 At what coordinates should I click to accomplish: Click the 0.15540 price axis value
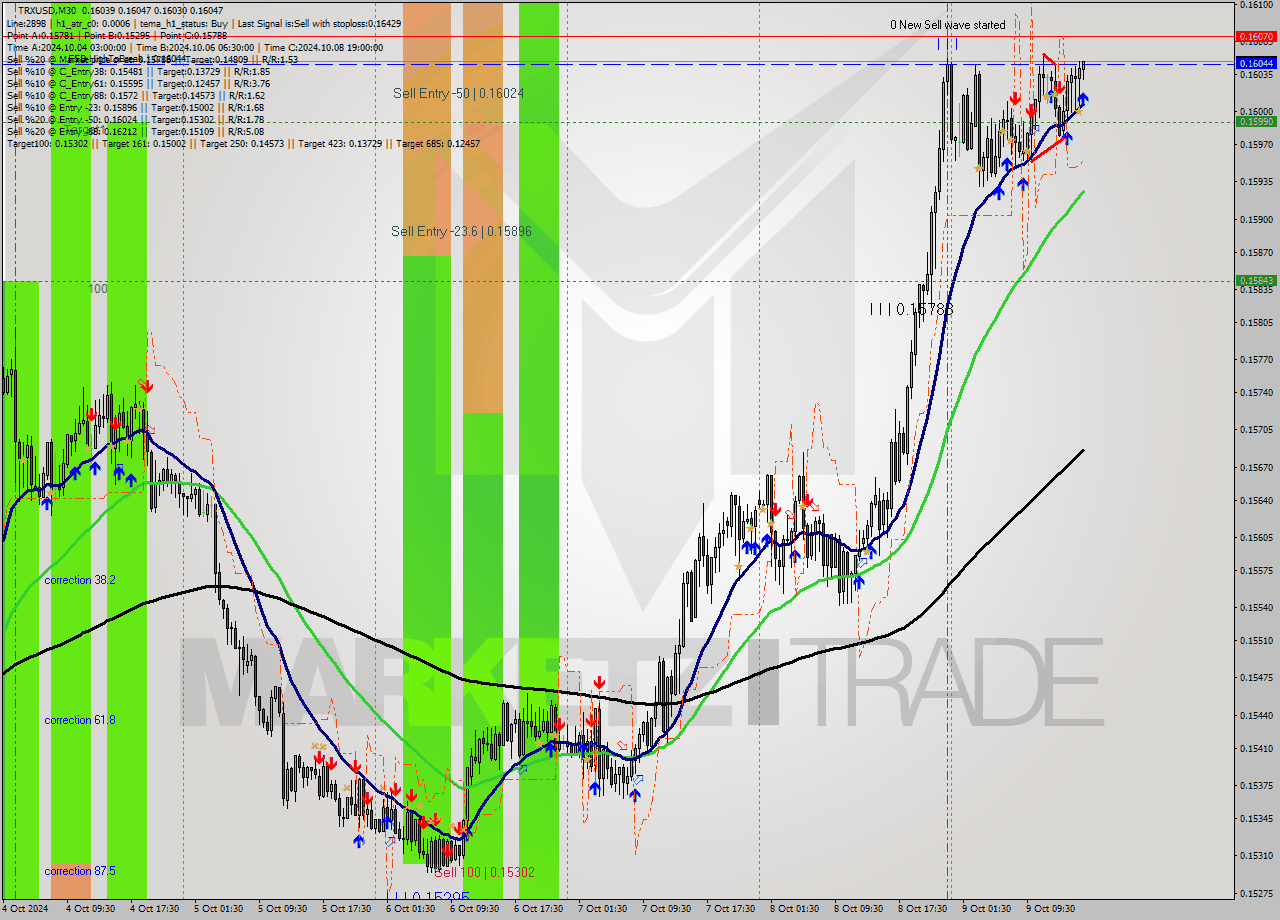tap(1256, 607)
